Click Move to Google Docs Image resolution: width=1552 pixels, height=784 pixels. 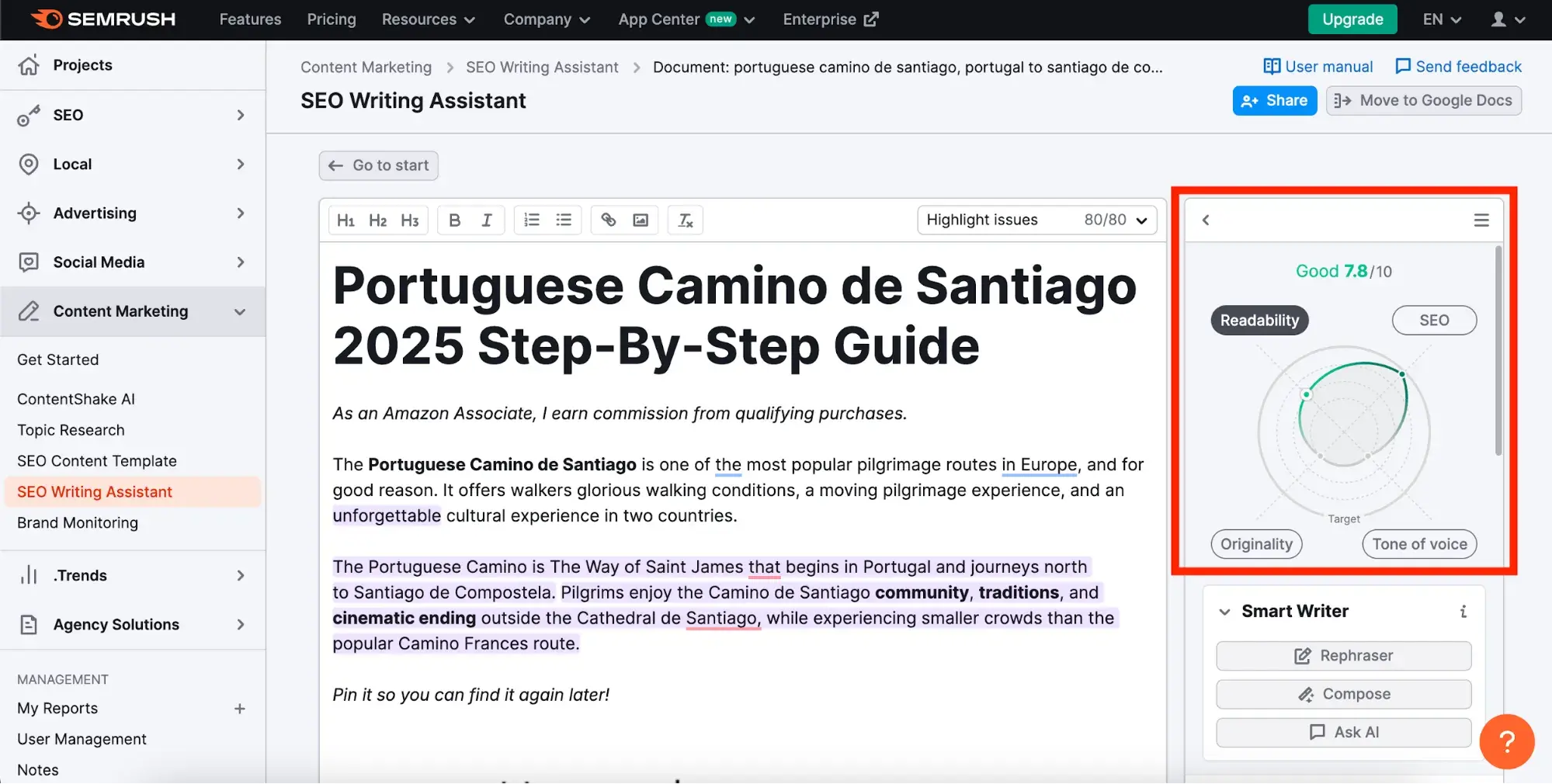[x=1423, y=101]
